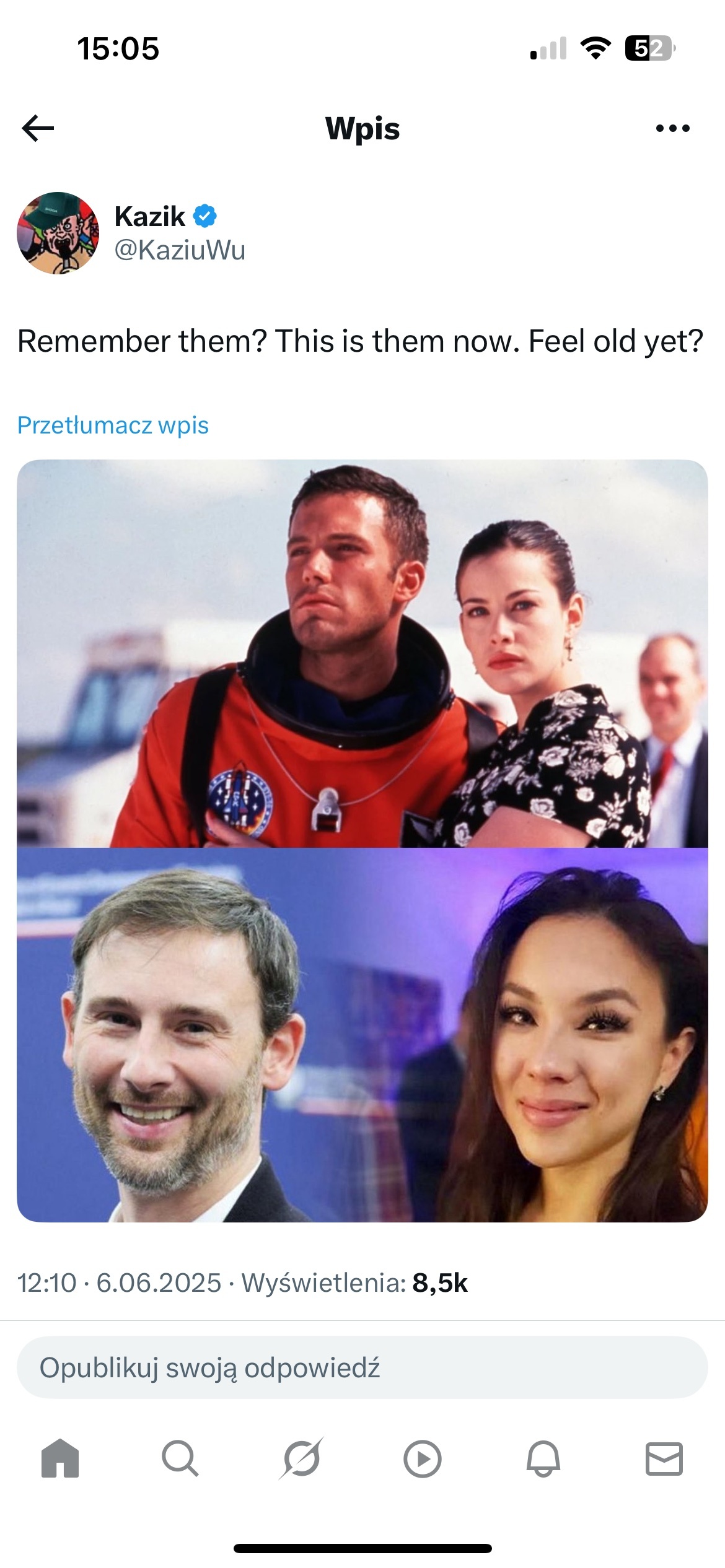725x1568 pixels.
Task: Tap the back arrow icon
Action: 38,128
